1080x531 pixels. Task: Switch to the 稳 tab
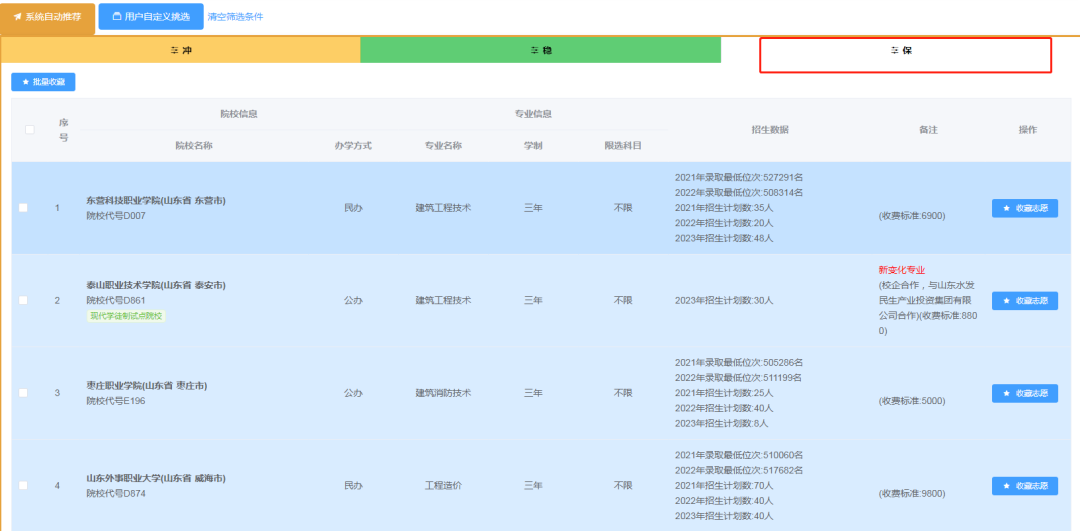coord(540,50)
